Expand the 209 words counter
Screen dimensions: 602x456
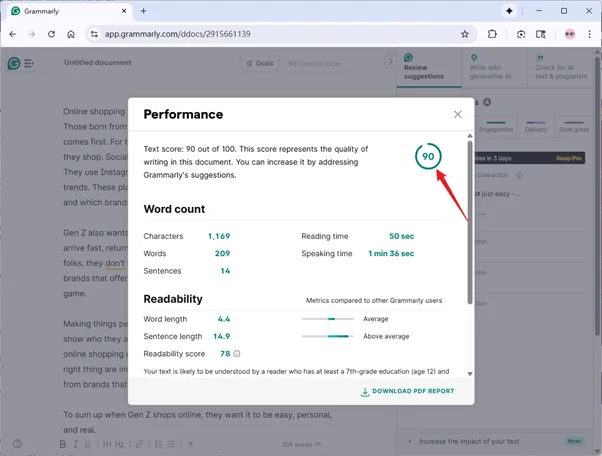point(302,444)
